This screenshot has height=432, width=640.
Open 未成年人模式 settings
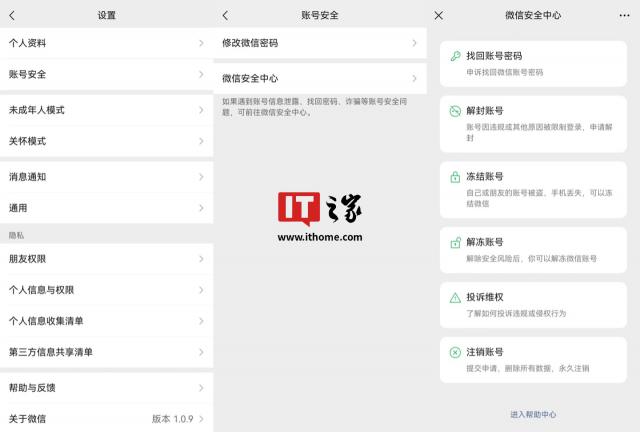[x=106, y=111]
